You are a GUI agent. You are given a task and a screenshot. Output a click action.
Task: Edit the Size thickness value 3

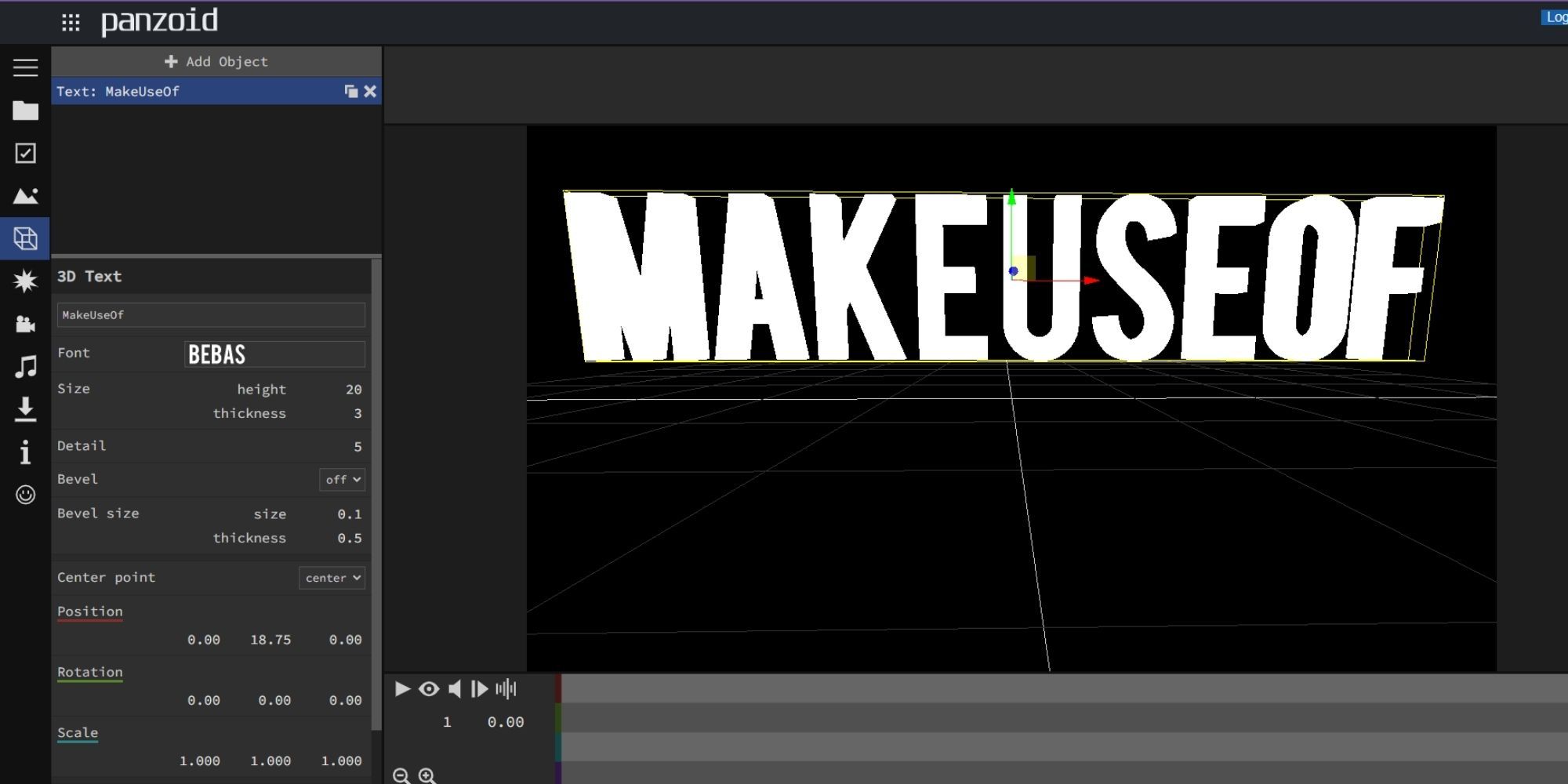(x=358, y=413)
